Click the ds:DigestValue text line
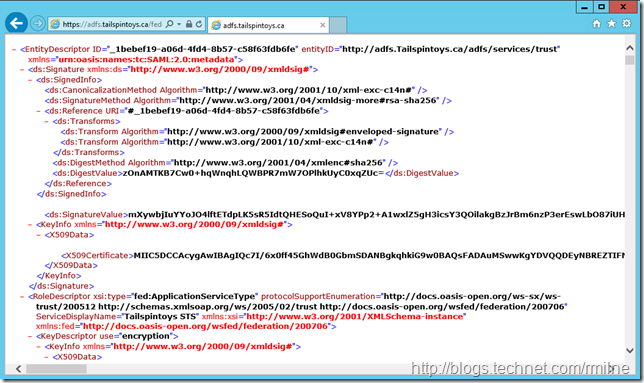 pyautogui.click(x=255, y=173)
